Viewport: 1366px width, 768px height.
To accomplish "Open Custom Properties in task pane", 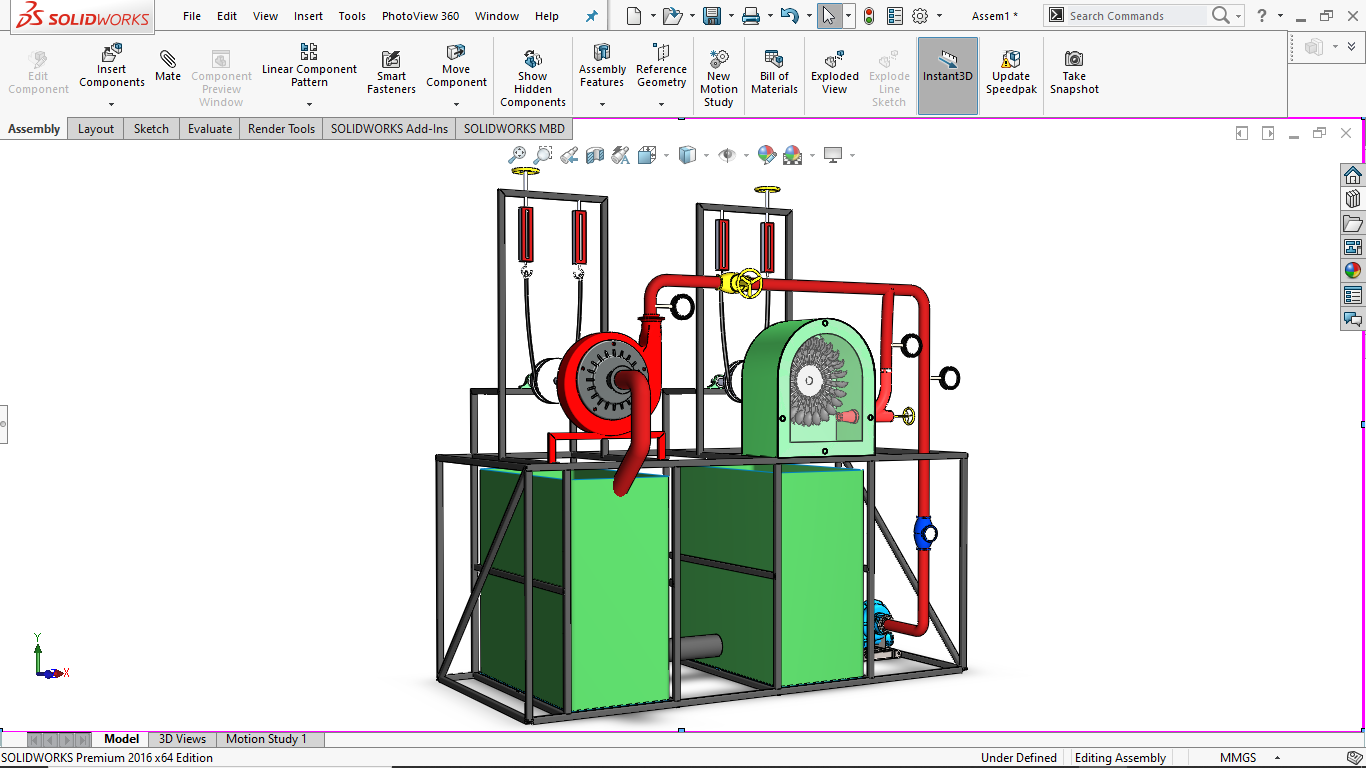I will pos(1353,295).
